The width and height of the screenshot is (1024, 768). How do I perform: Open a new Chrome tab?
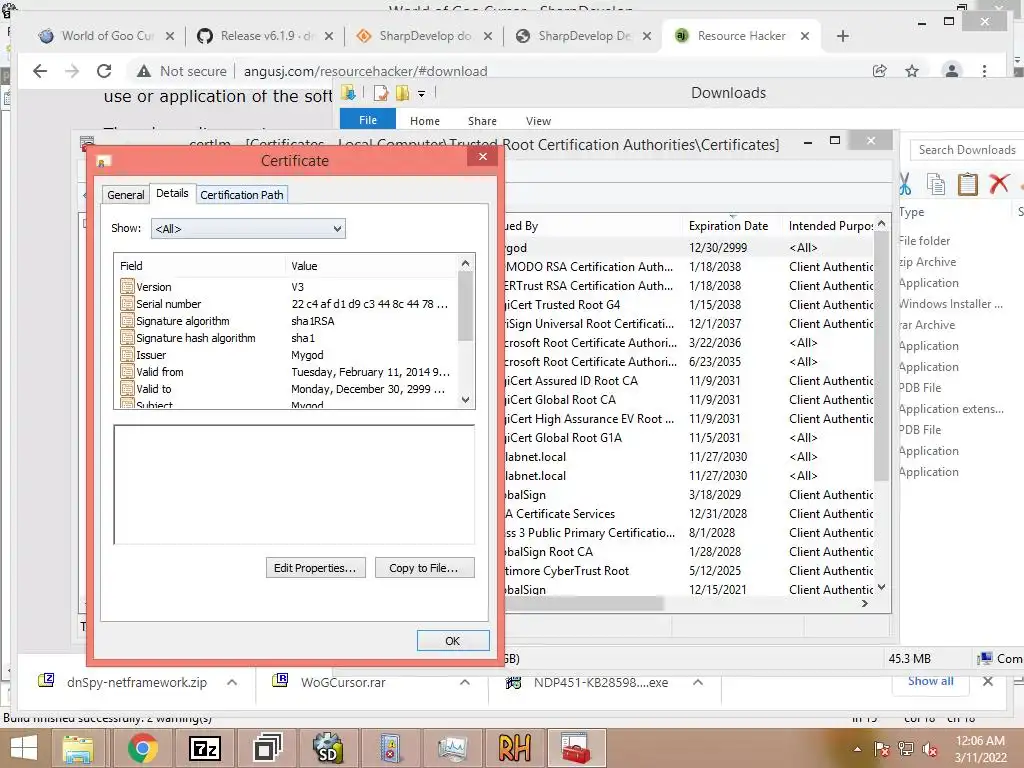842,36
